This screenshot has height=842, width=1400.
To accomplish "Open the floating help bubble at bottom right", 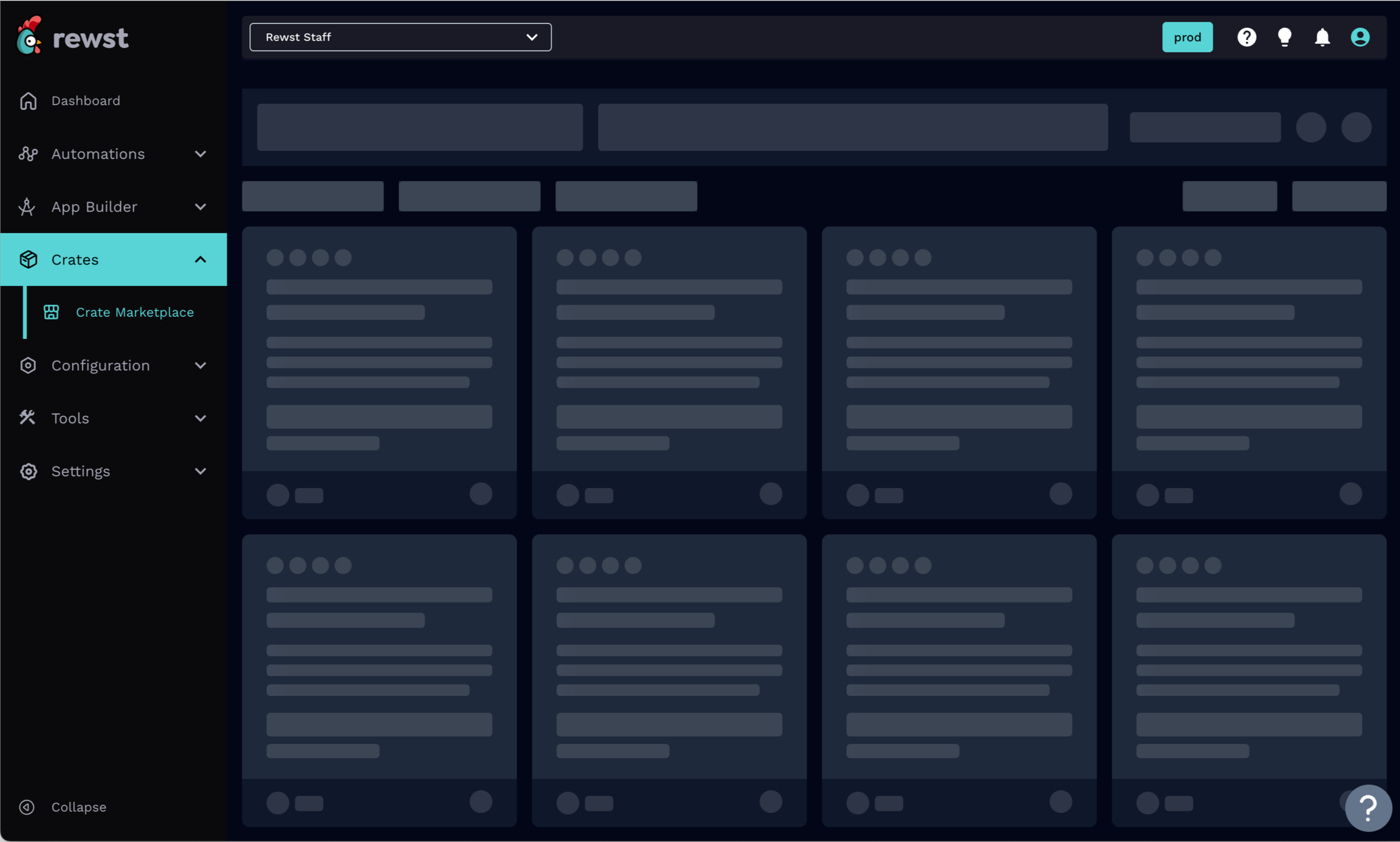I will [x=1368, y=807].
